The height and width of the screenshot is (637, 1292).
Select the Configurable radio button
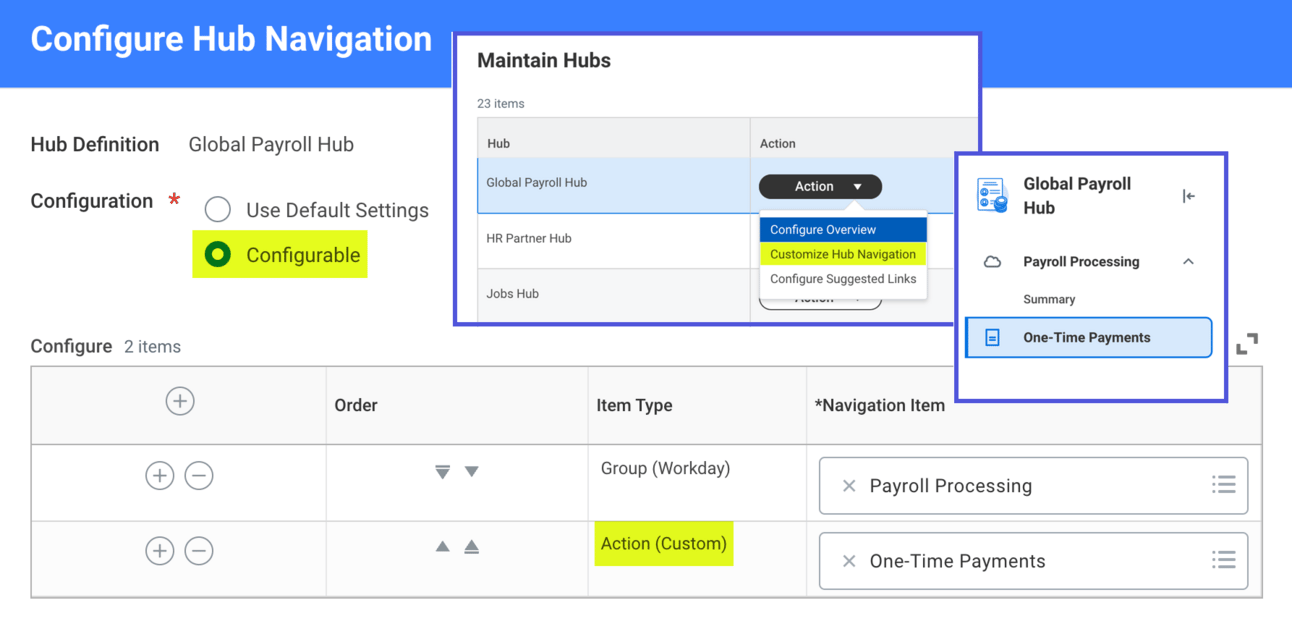coord(218,255)
